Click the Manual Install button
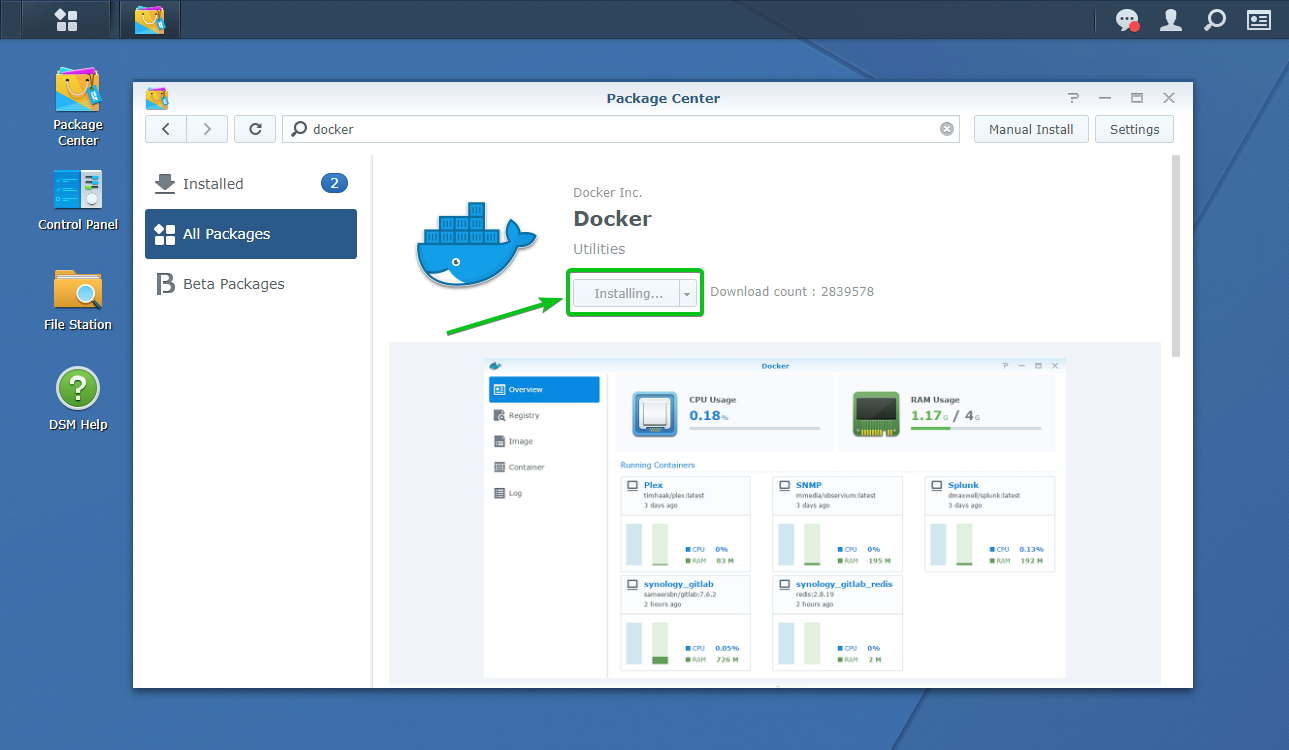1289x750 pixels. click(x=1030, y=129)
